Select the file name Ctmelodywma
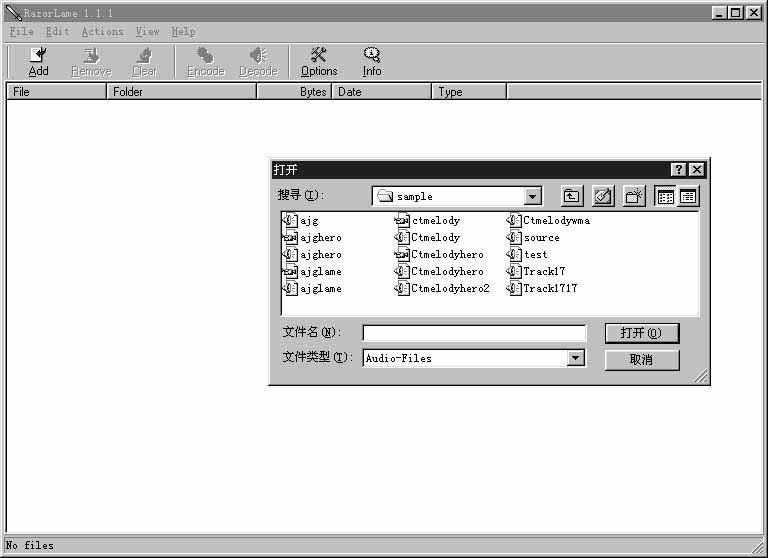This screenshot has height=558, width=768. pyautogui.click(x=556, y=220)
